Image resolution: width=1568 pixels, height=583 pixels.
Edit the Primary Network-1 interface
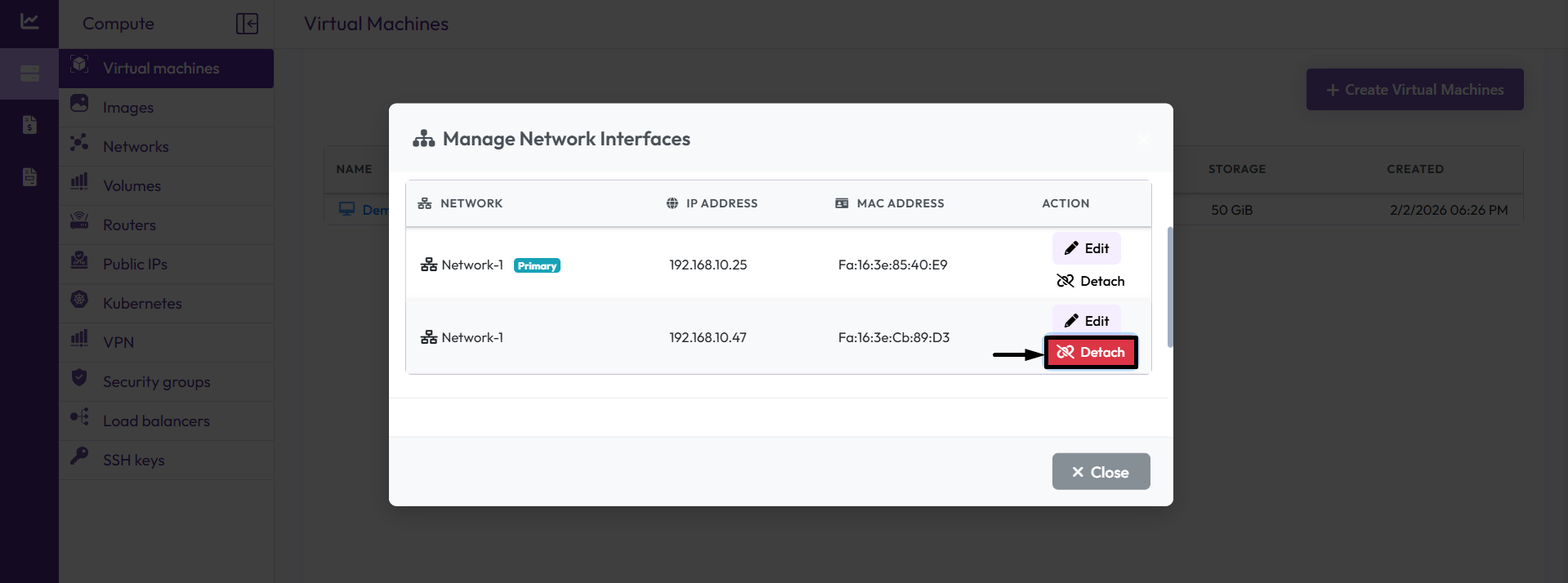[1086, 248]
